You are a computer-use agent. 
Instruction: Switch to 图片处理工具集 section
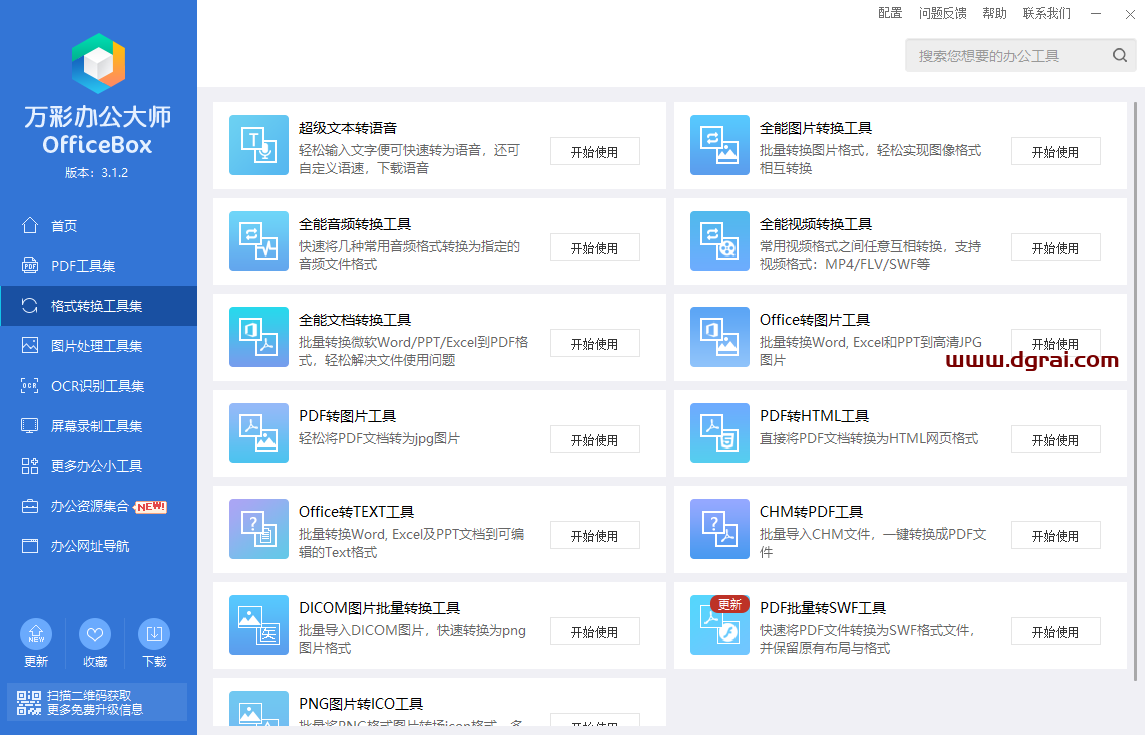(x=99, y=345)
